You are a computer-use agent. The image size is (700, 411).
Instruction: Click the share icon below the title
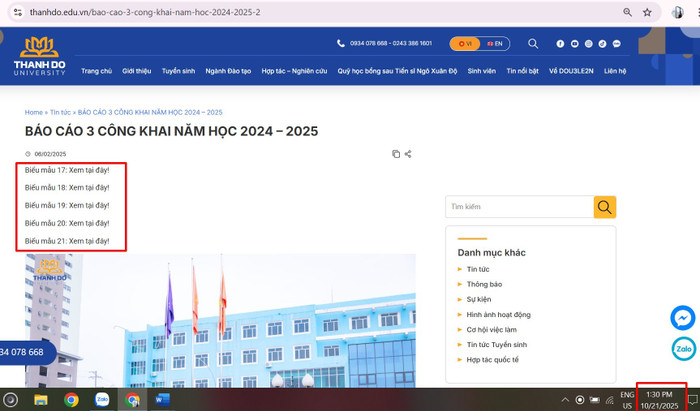[x=408, y=154]
